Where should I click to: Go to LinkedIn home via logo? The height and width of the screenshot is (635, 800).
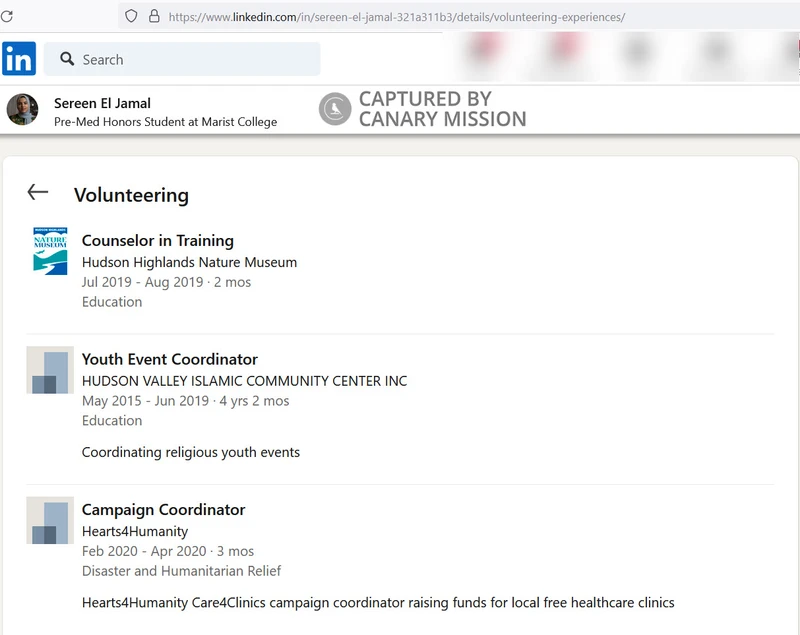point(19,59)
